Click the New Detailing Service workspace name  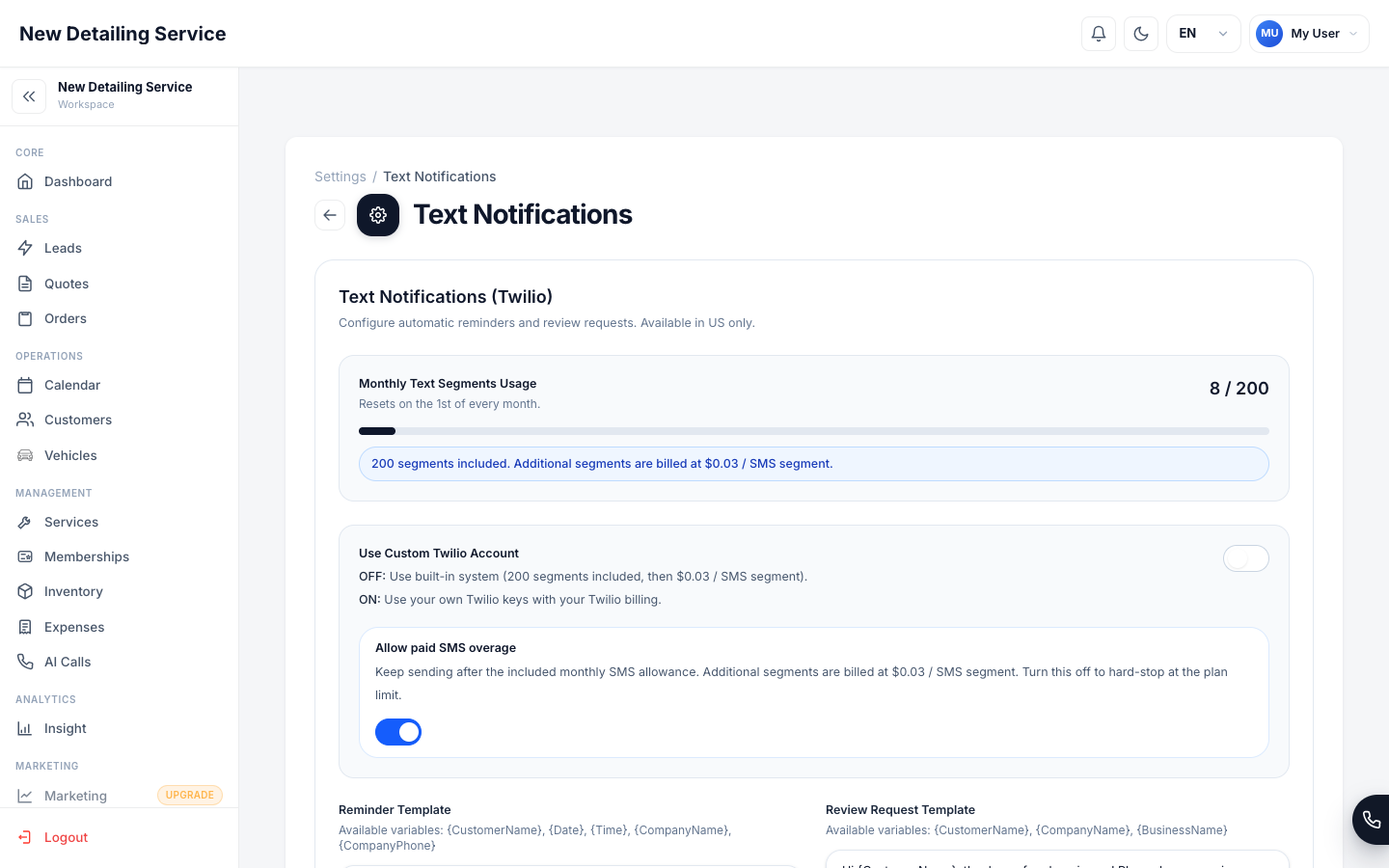point(125,87)
